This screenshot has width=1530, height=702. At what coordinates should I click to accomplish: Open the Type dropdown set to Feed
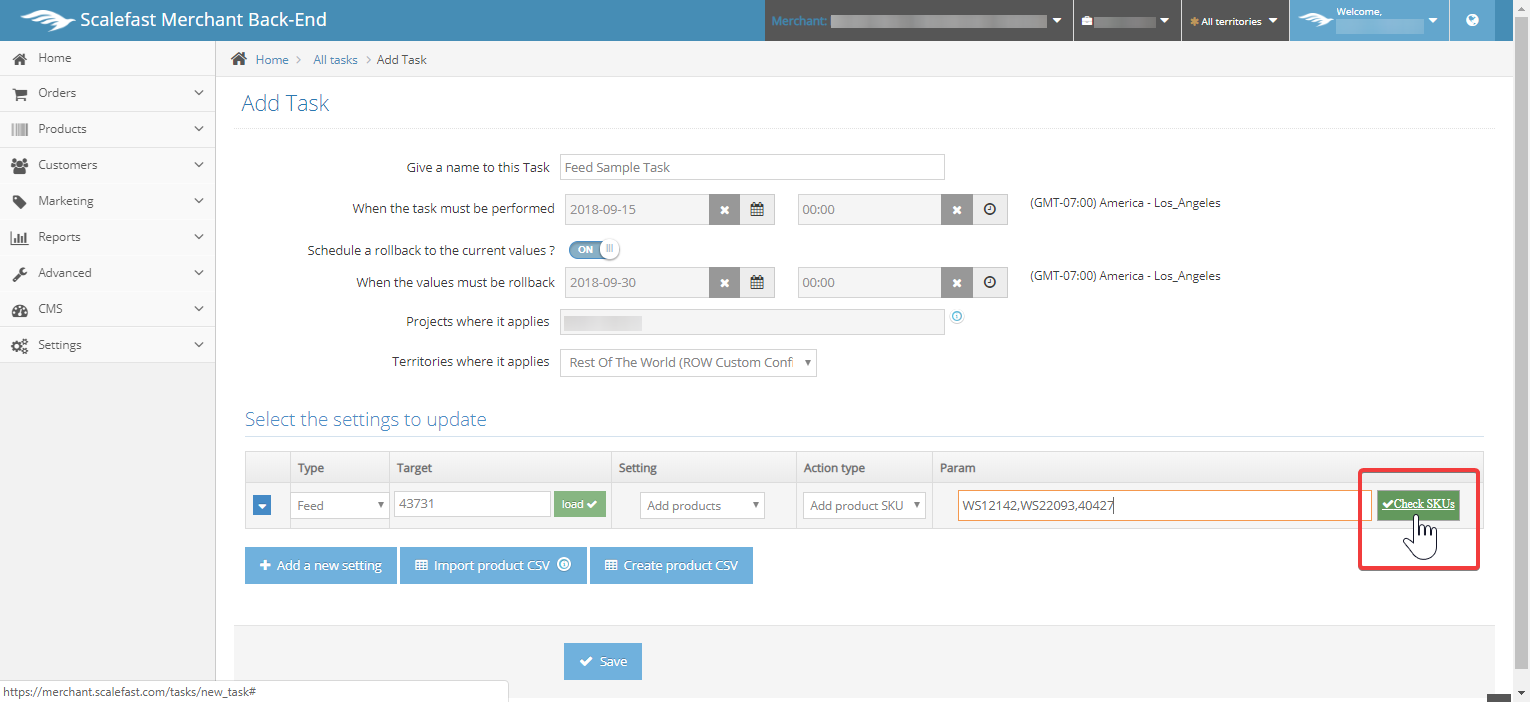pyautogui.click(x=339, y=506)
